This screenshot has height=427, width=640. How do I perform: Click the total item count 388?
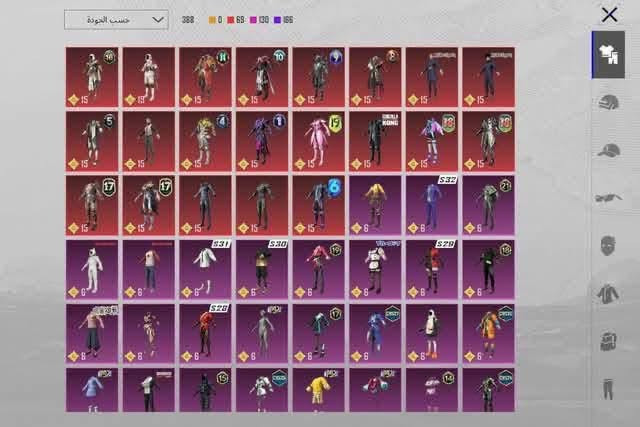coord(188,20)
